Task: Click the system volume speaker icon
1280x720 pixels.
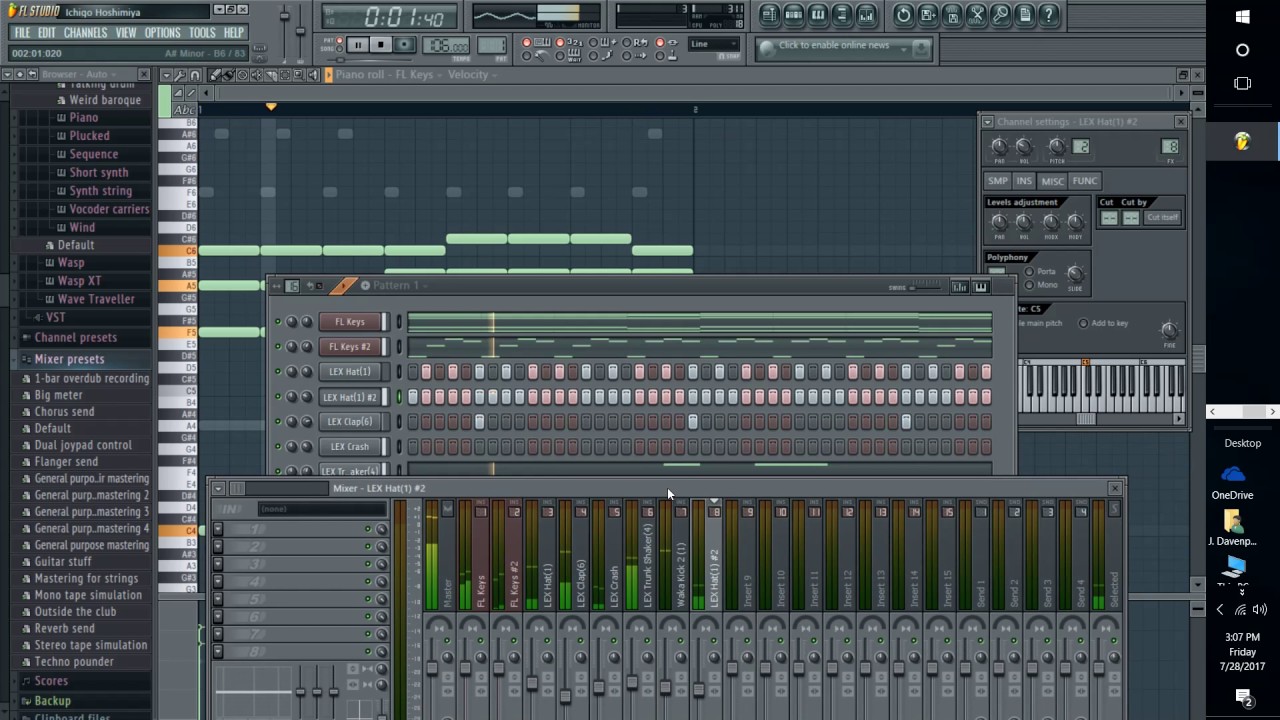Action: click(1259, 610)
